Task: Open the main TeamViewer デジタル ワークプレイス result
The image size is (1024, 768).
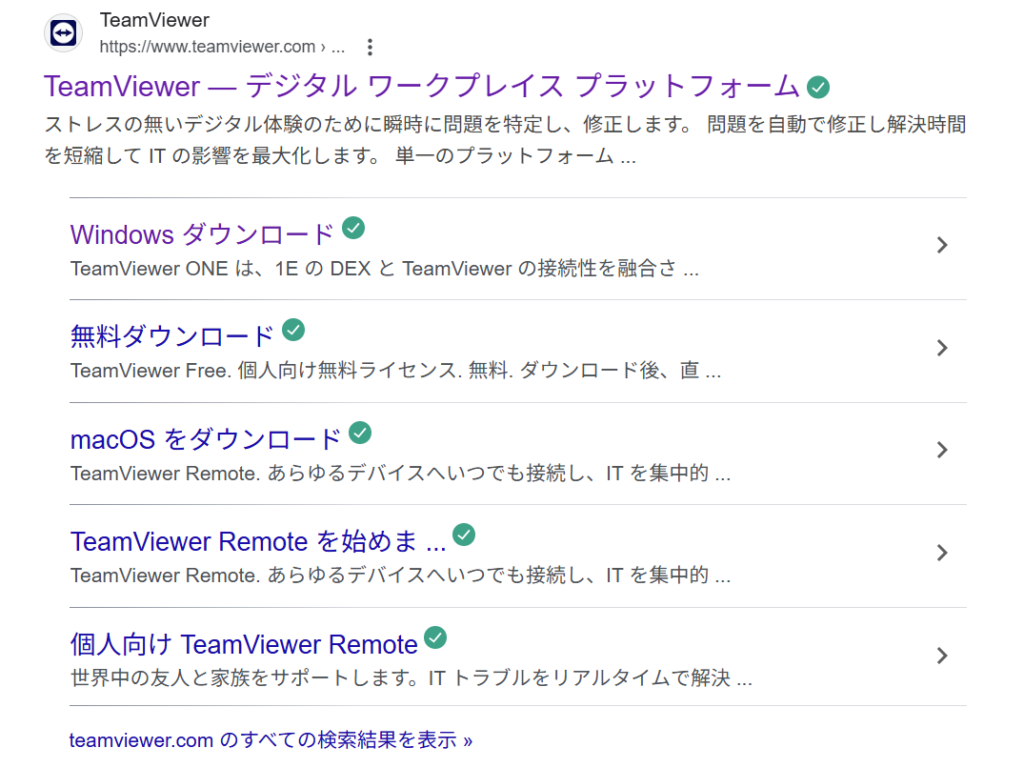Action: tap(422, 87)
